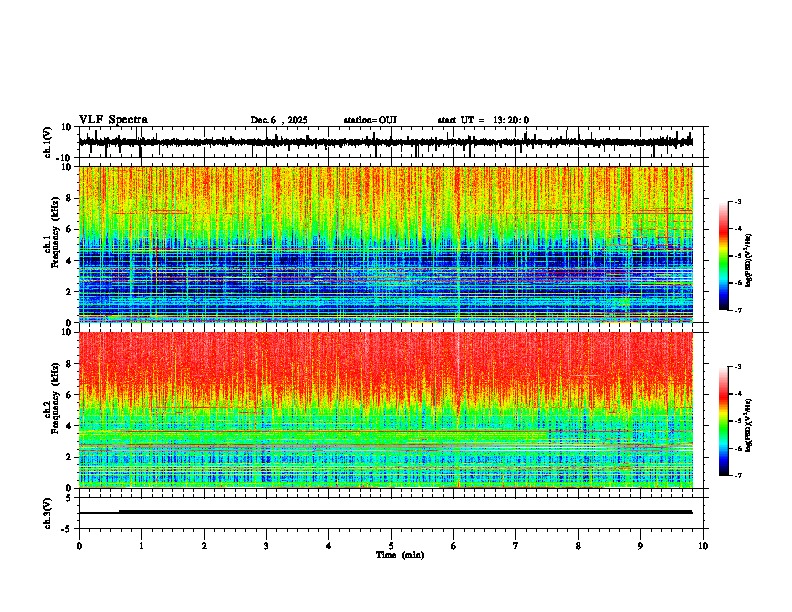The image size is (792, 612).
Task: Click time axis tick label "3"
Action: click(266, 546)
